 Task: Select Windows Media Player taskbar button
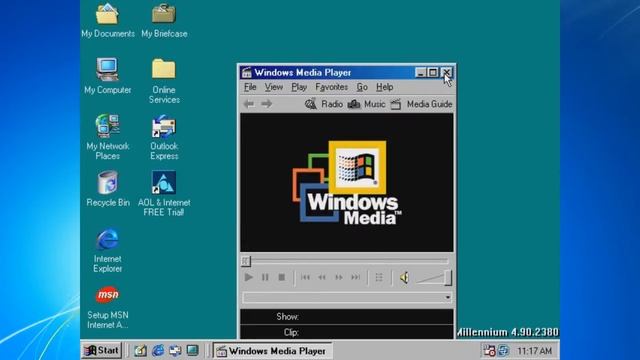[x=273, y=351]
